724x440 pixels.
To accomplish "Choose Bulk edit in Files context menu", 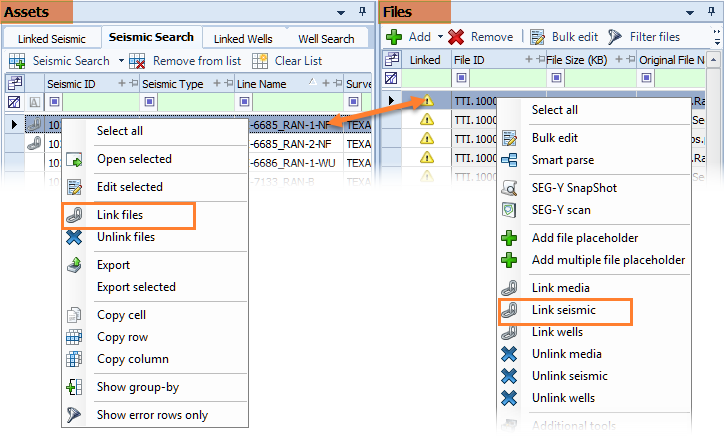I will click(x=555, y=138).
